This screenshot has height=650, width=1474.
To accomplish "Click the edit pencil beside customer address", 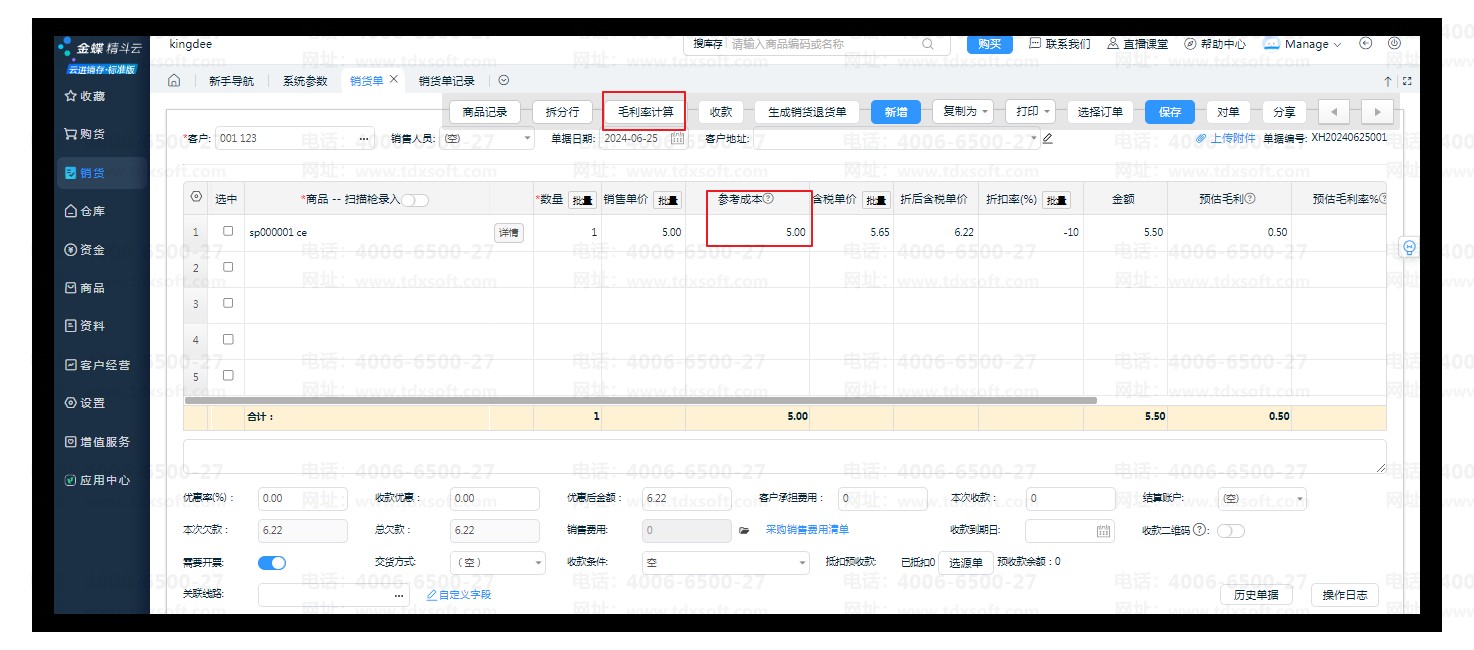I will tap(1048, 138).
